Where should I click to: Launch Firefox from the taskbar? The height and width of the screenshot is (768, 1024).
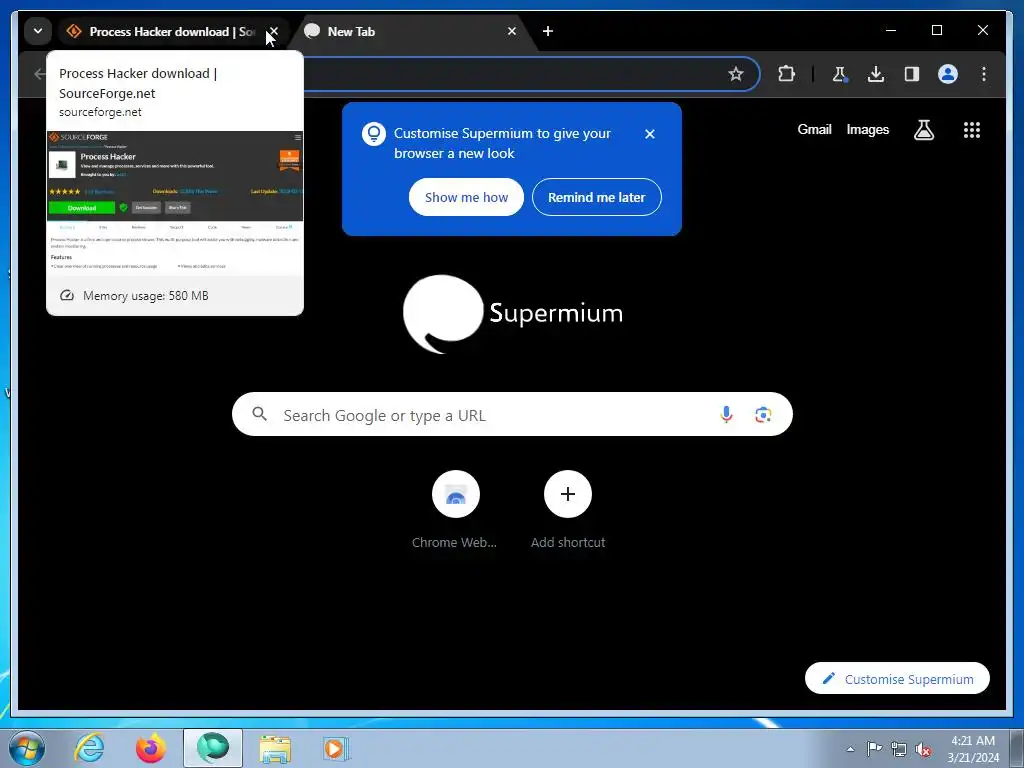151,748
